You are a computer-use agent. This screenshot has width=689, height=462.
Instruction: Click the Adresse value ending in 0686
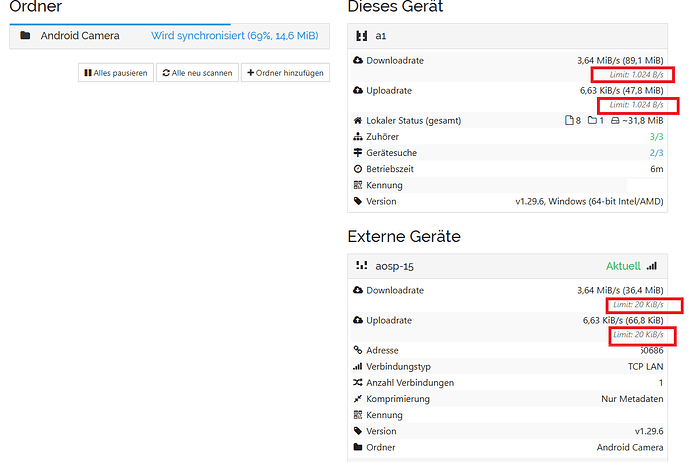pos(652,350)
